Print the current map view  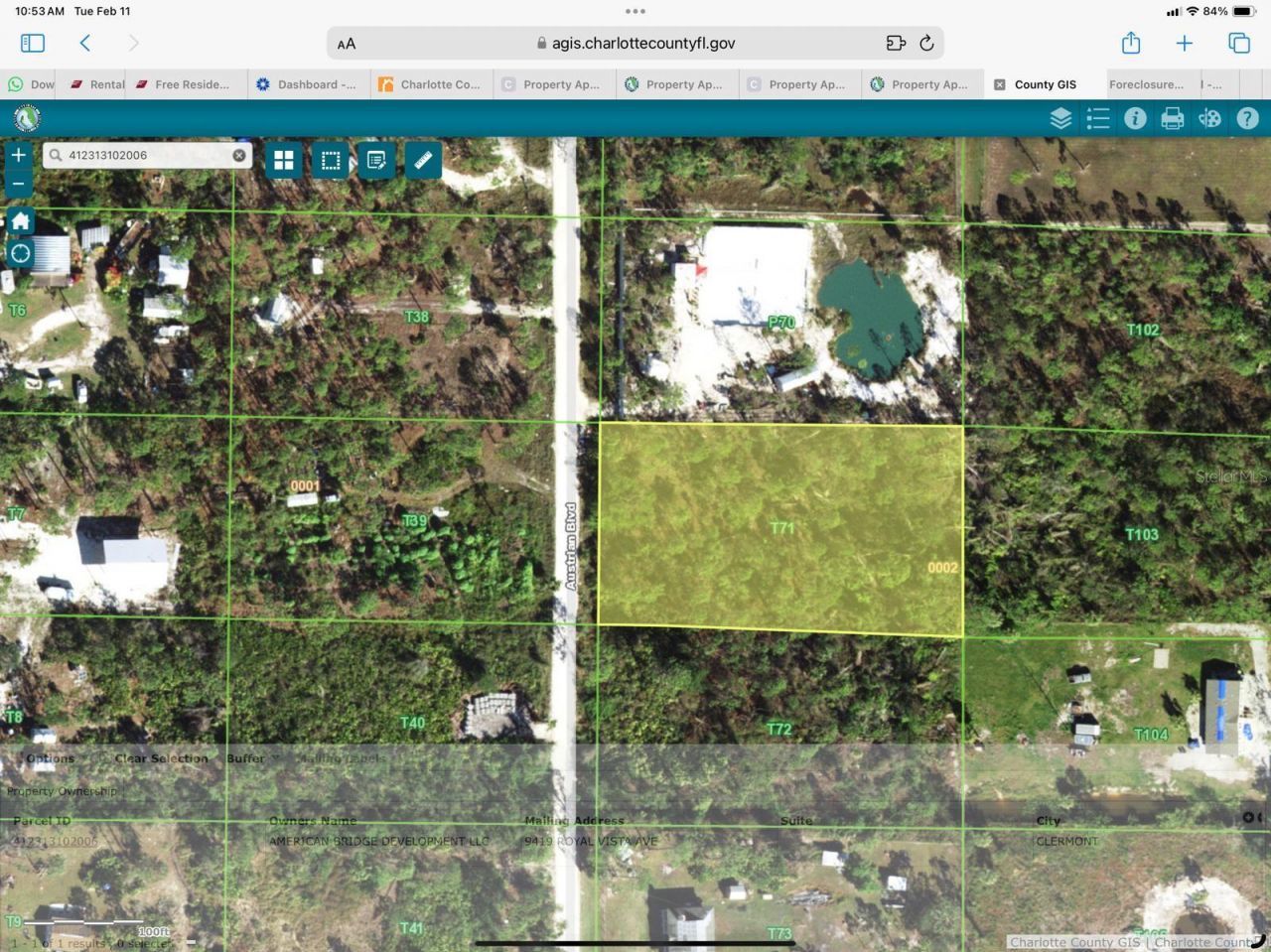coord(1172,118)
